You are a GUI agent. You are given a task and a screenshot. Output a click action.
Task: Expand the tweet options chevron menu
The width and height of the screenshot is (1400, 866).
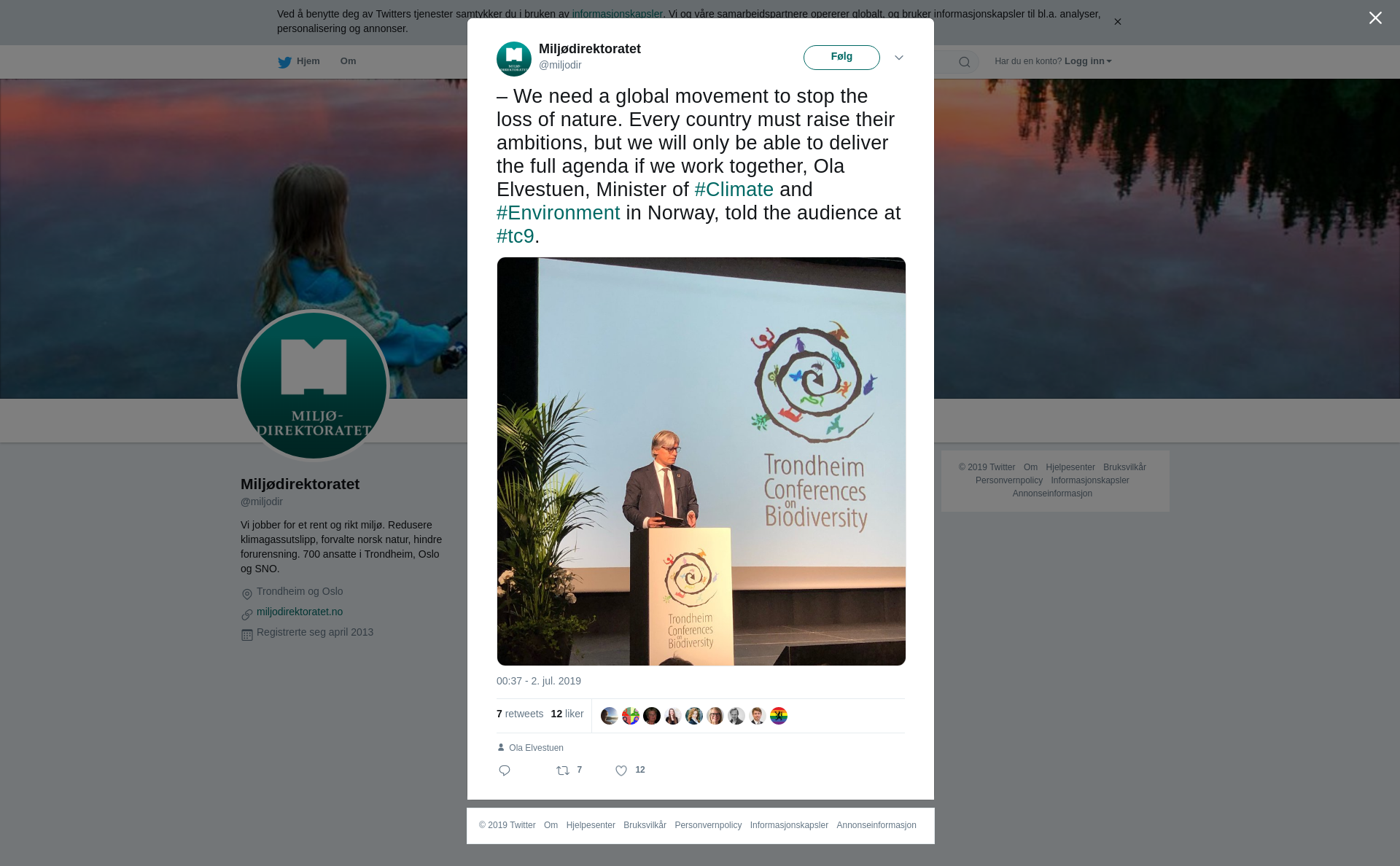click(x=899, y=58)
